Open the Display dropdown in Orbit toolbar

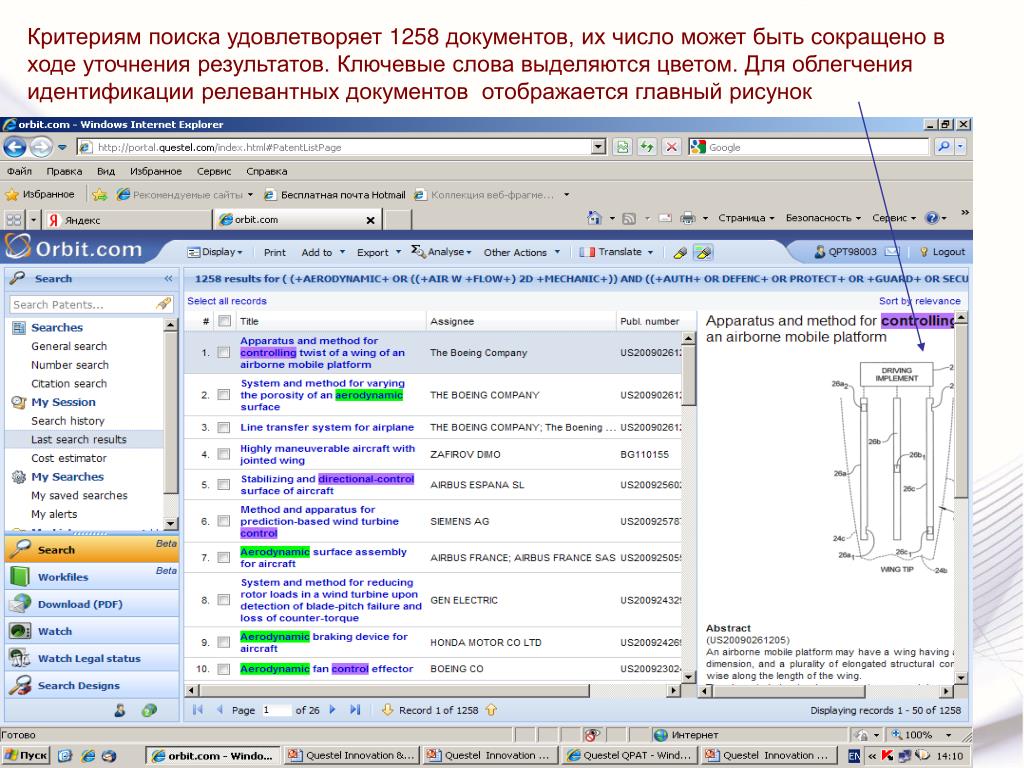215,252
